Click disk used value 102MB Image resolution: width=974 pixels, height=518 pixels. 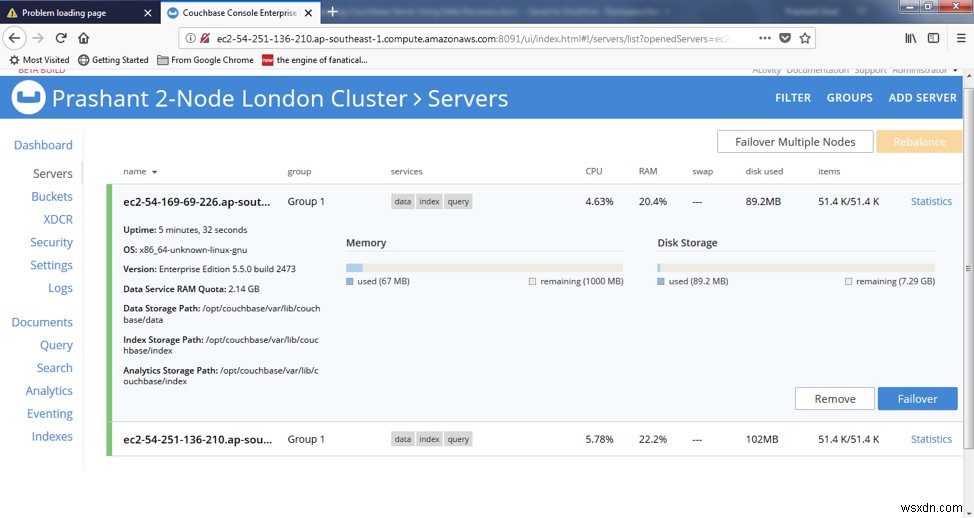(x=762, y=439)
